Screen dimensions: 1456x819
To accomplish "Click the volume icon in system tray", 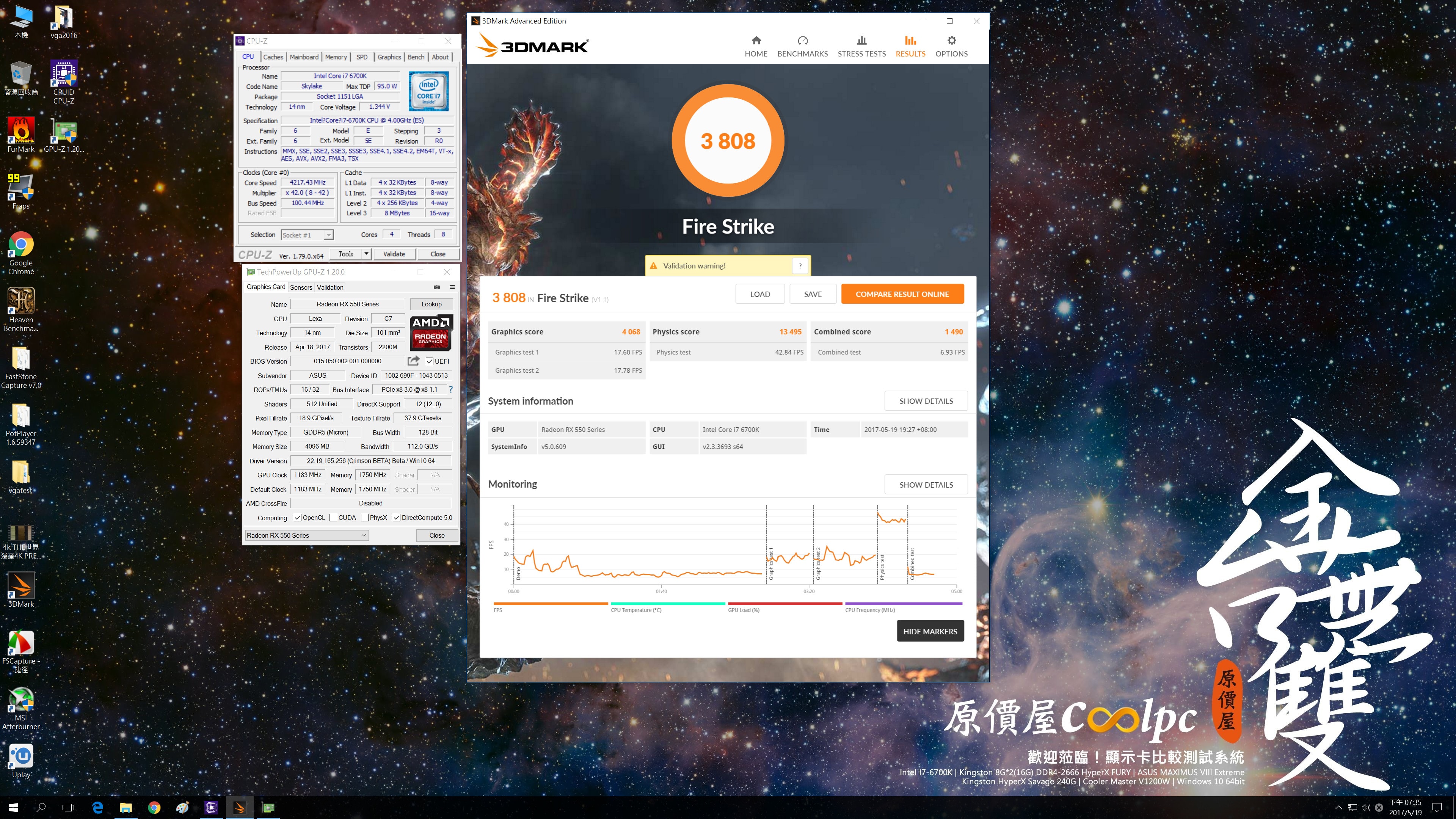I will click(1365, 808).
